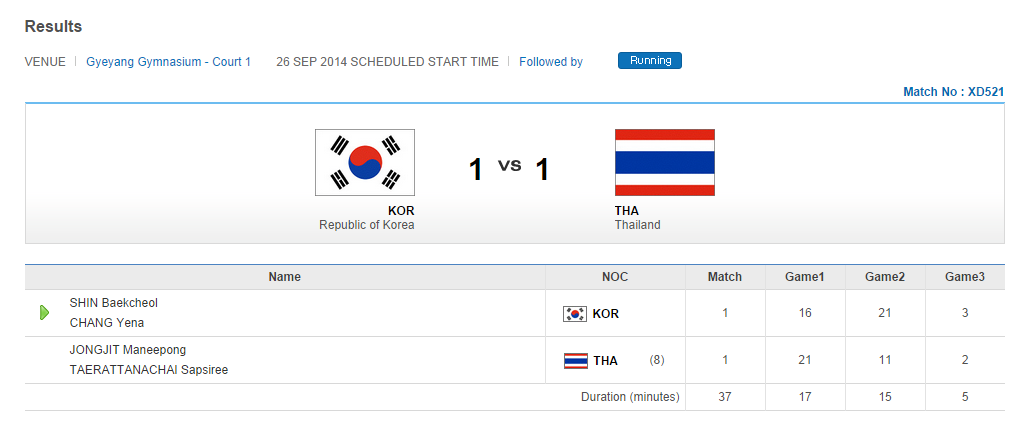The width and height of the screenshot is (1033, 430).
Task: Click the Match No : XD521 label
Action: 953,92
